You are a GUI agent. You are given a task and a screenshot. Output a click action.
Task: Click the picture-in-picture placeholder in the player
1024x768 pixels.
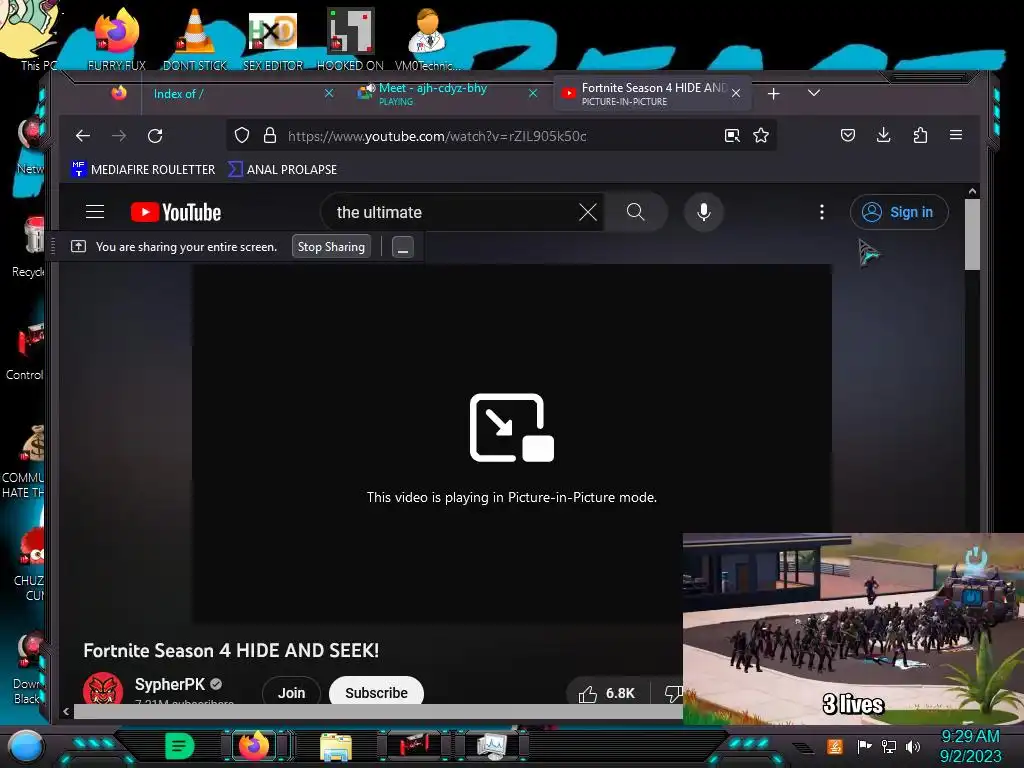coord(511,444)
